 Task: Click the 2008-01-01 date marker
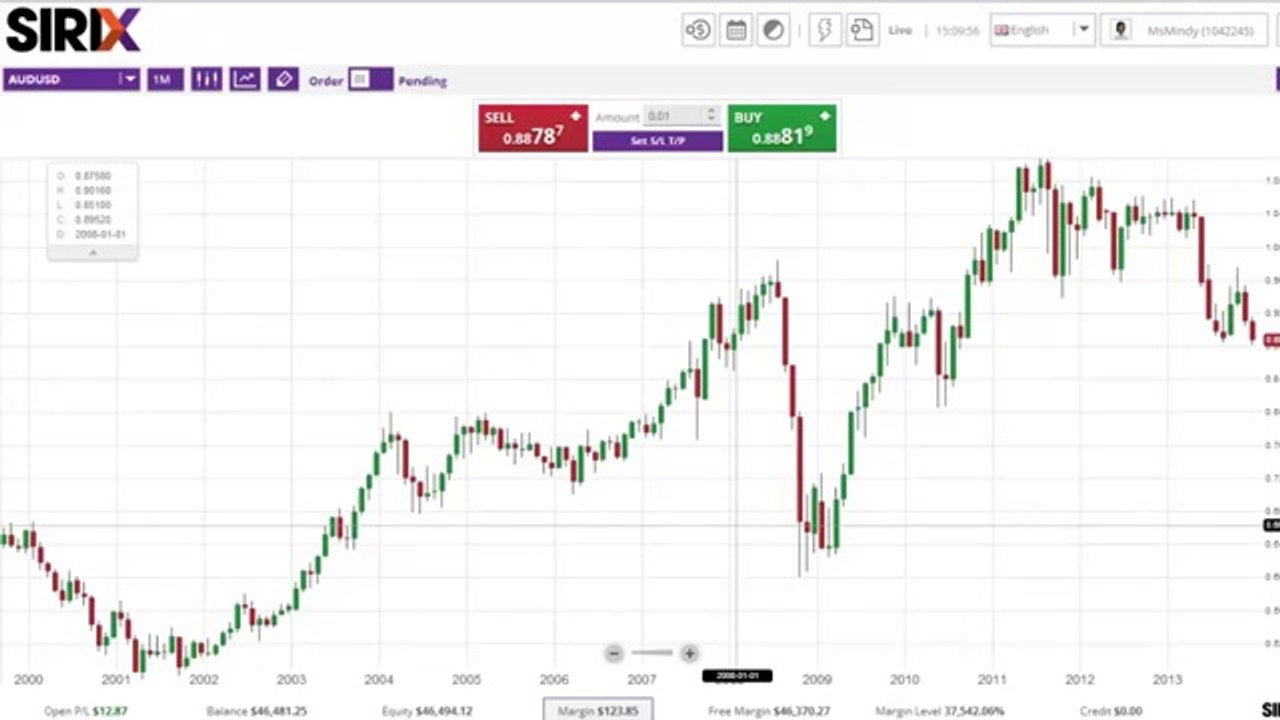click(738, 676)
